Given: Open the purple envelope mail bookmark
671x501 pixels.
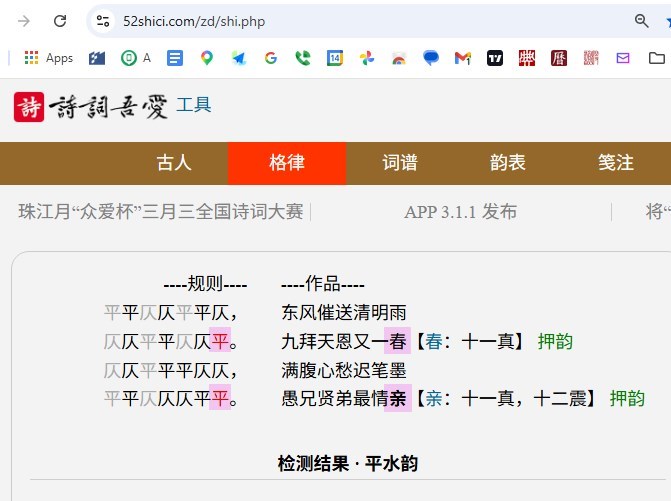Looking at the screenshot, I should [623, 58].
